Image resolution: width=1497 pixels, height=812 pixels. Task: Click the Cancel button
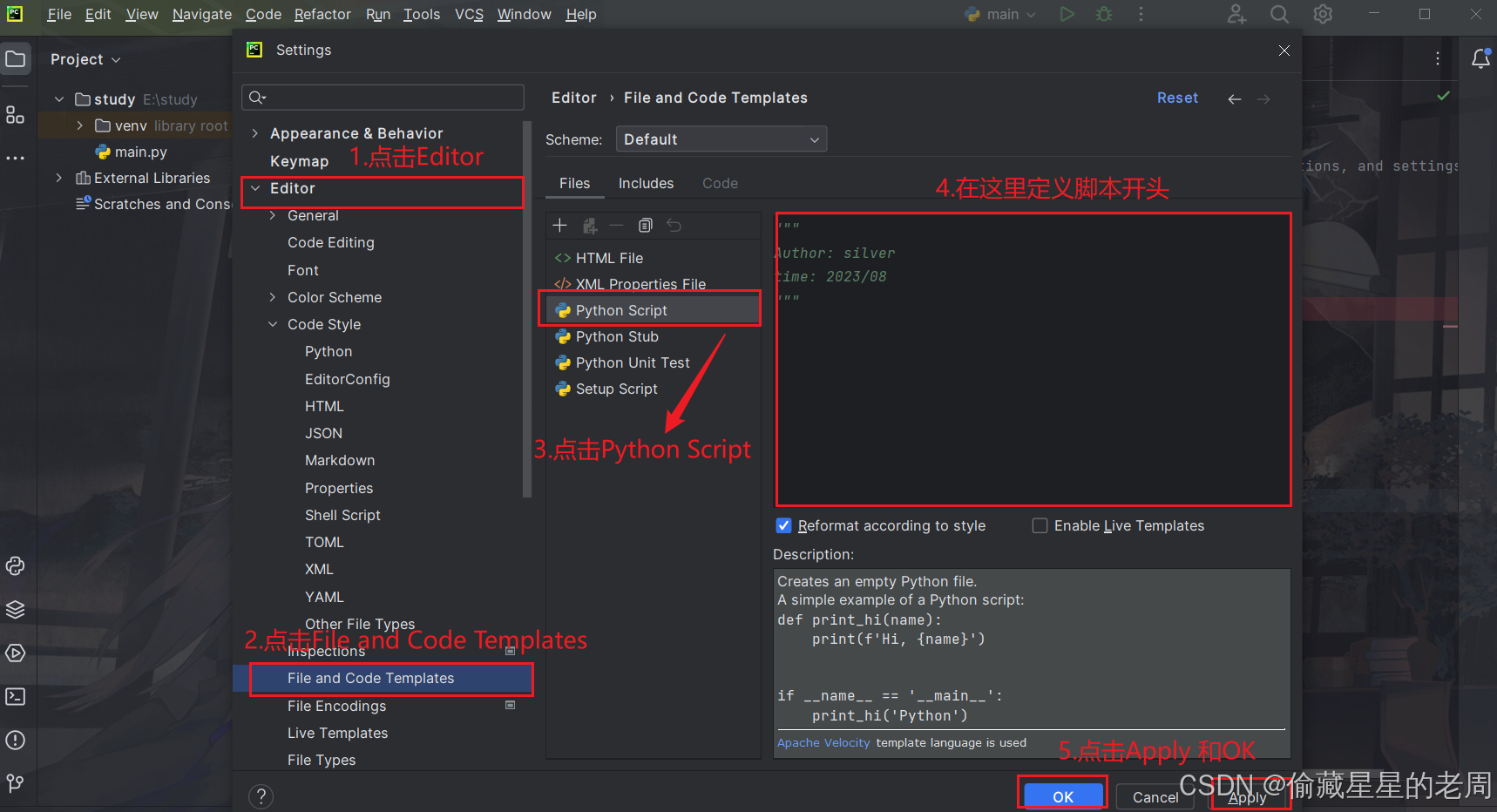[x=1155, y=796]
